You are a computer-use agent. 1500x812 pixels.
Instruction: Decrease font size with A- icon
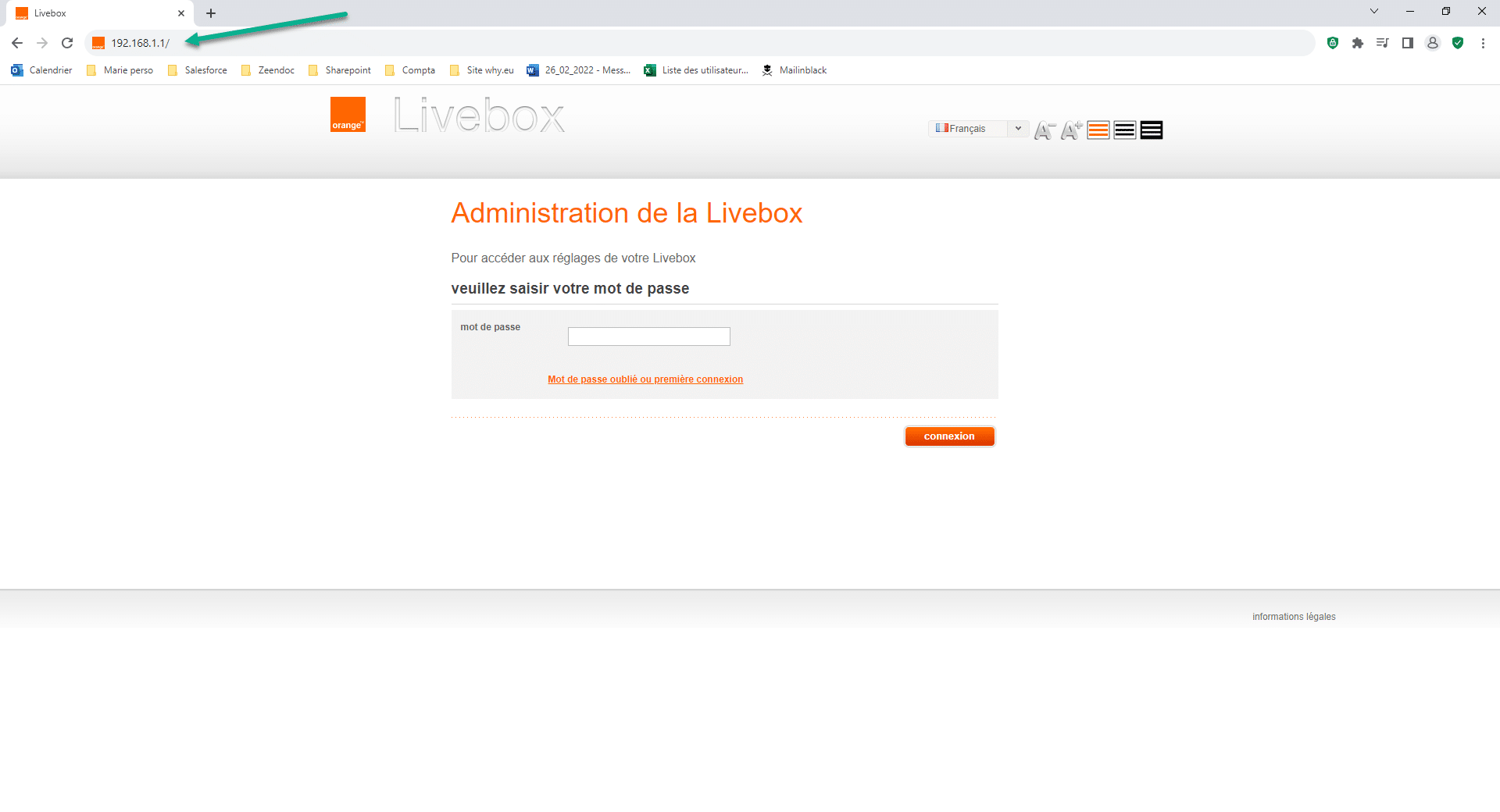point(1045,130)
